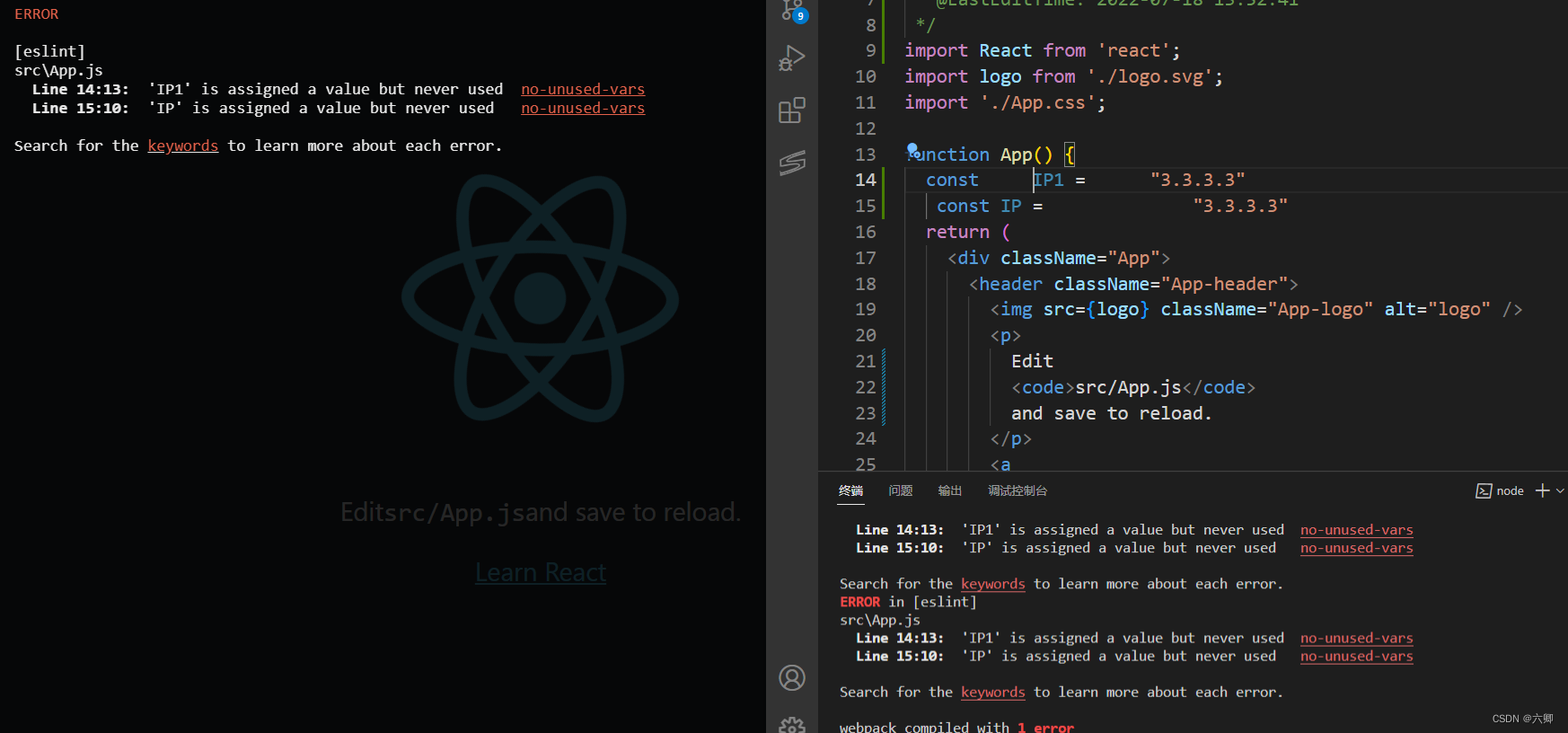
Task: Switch to the 终端 terminal tab
Action: click(x=850, y=490)
